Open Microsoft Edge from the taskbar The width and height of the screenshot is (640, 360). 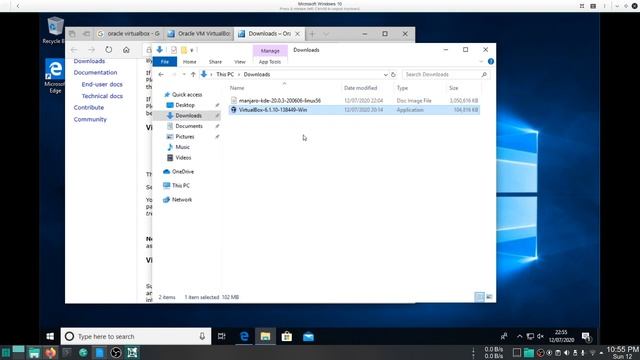coord(244,336)
